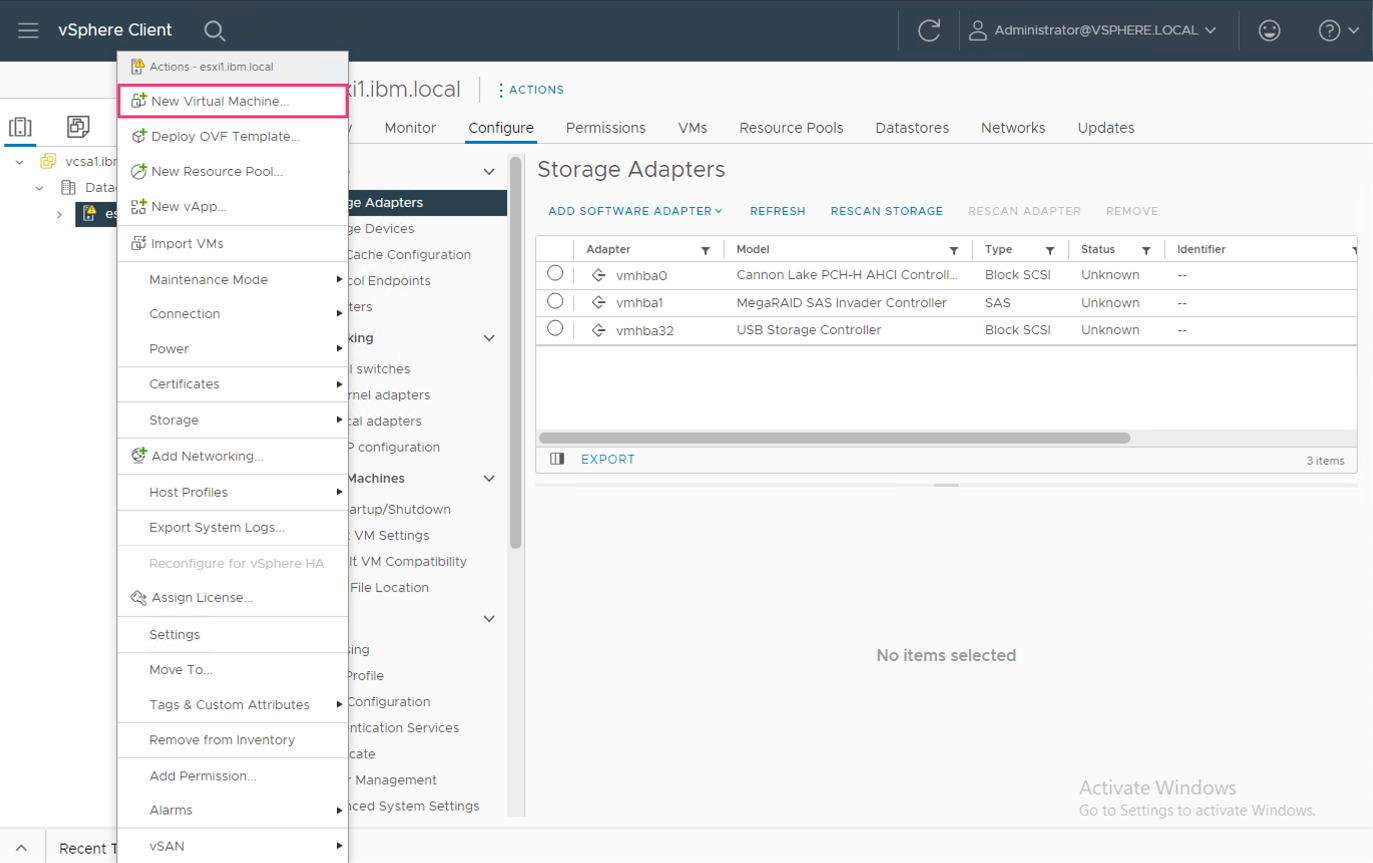Switch to the Datastores tab
Viewport: 1373px width, 863px height.
[x=912, y=128]
